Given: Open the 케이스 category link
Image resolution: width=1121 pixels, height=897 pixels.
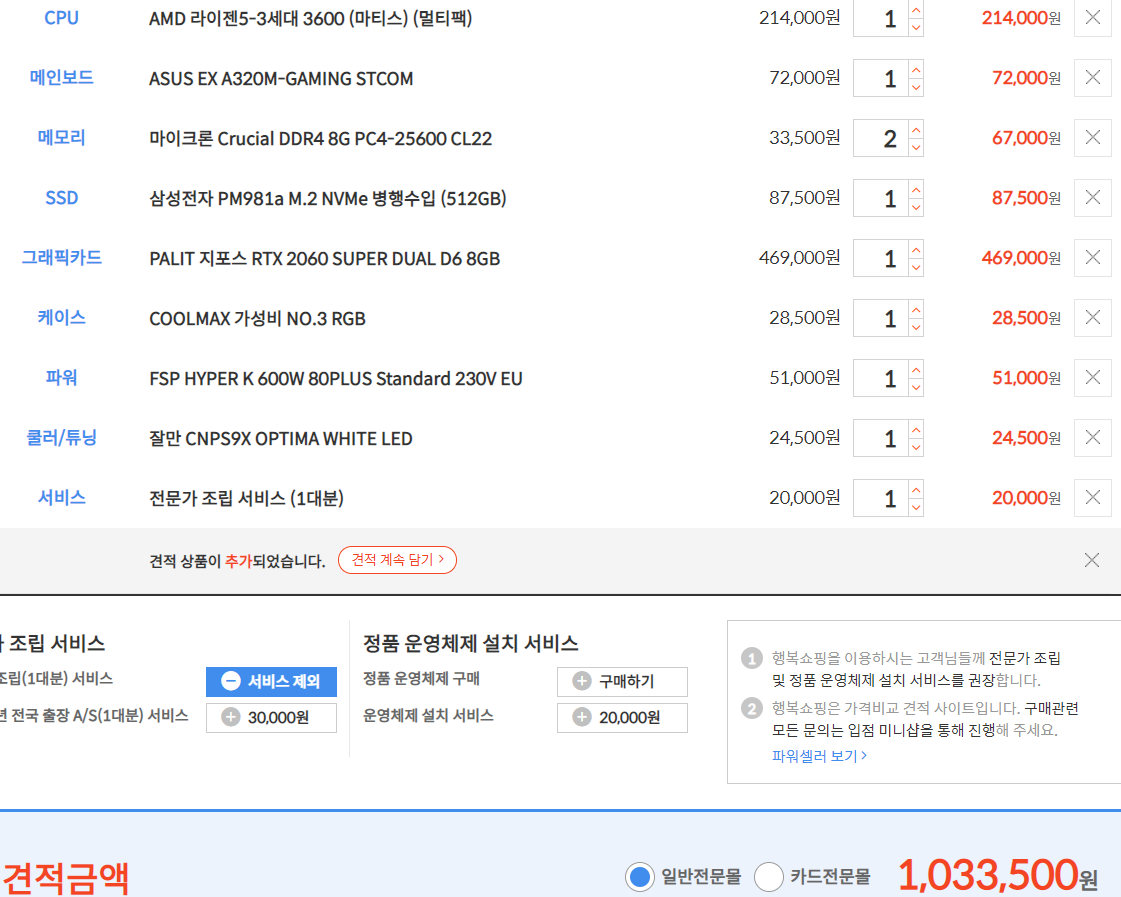Looking at the screenshot, I should click(61, 317).
